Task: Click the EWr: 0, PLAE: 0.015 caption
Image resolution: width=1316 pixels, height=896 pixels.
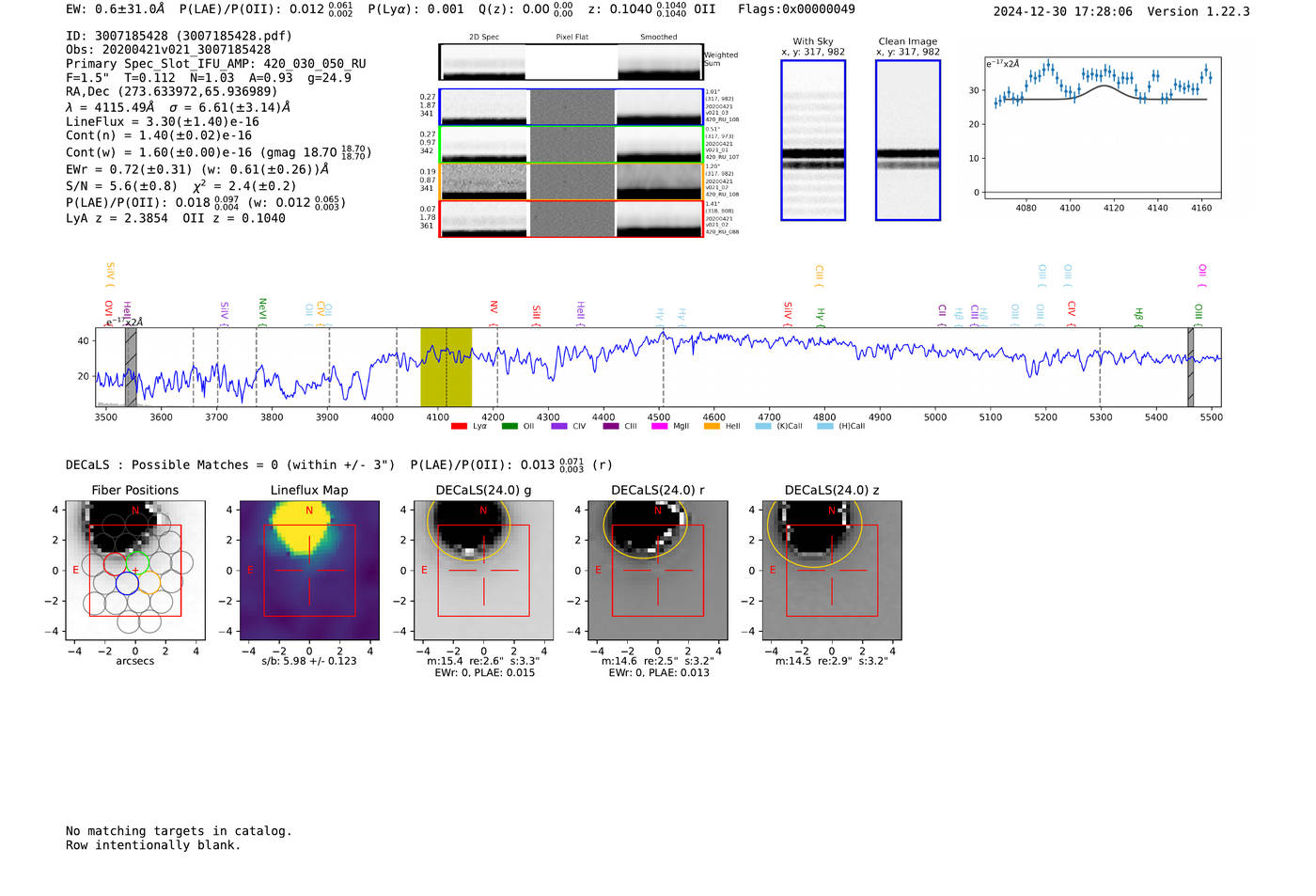Action: (x=484, y=673)
